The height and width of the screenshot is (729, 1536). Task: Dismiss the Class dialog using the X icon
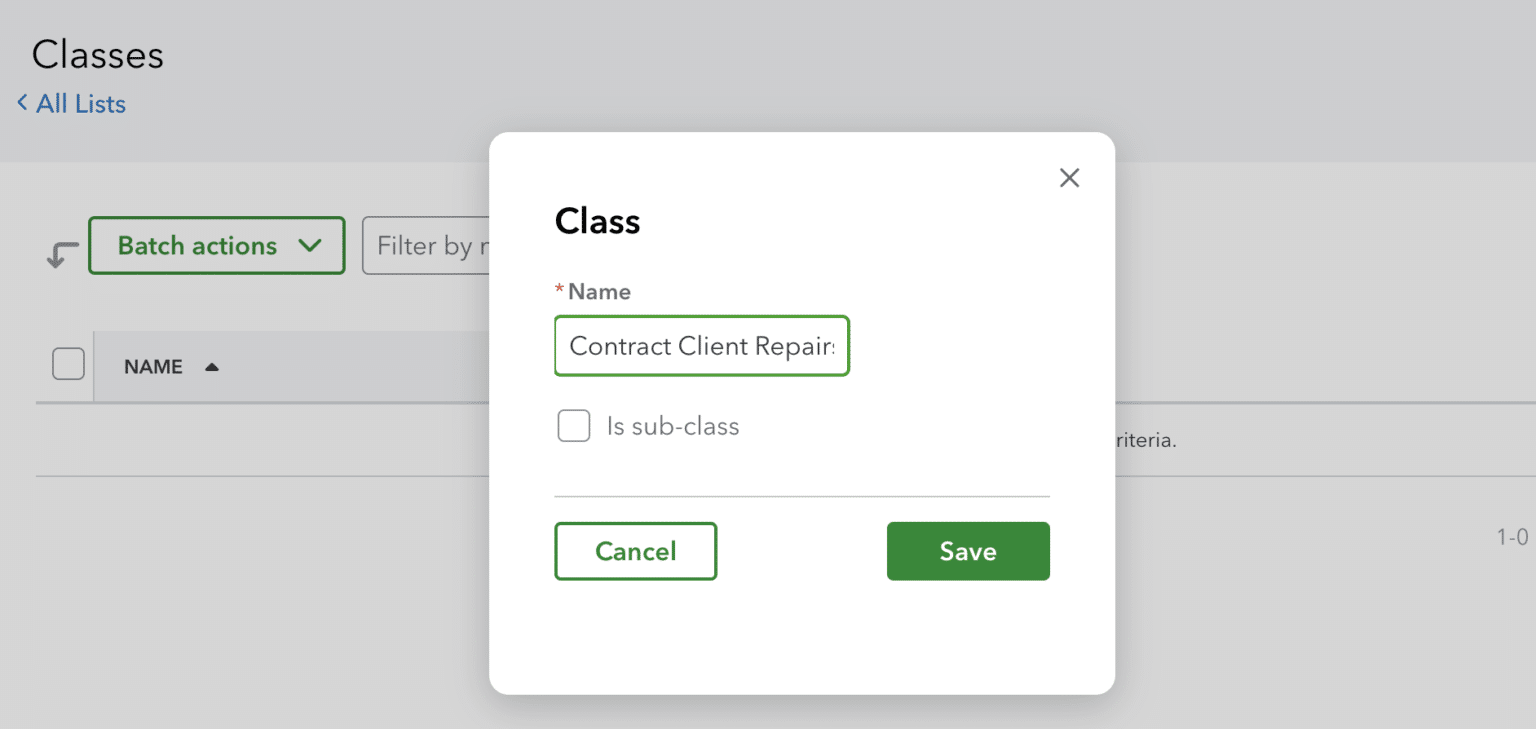click(1068, 177)
